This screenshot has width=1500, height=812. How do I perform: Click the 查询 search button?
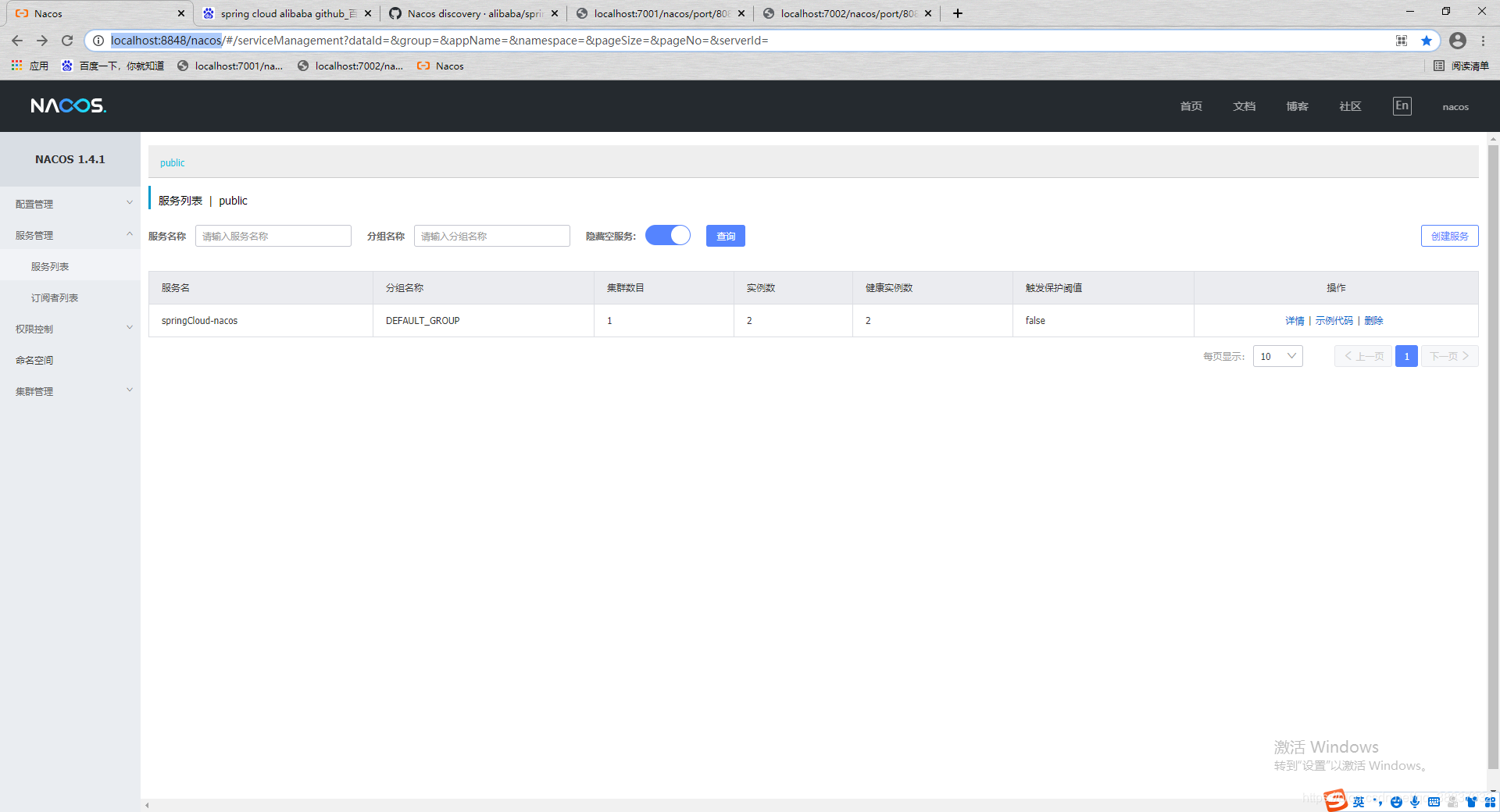726,236
